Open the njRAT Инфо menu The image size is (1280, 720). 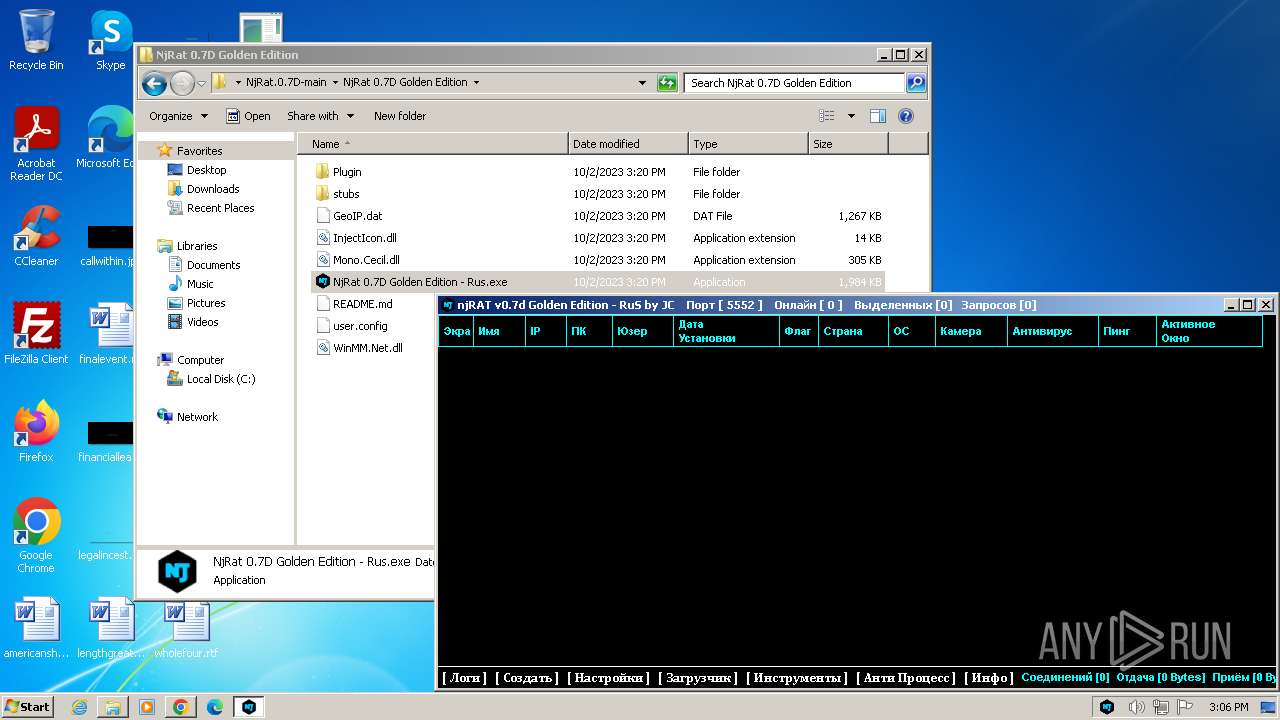pos(989,678)
